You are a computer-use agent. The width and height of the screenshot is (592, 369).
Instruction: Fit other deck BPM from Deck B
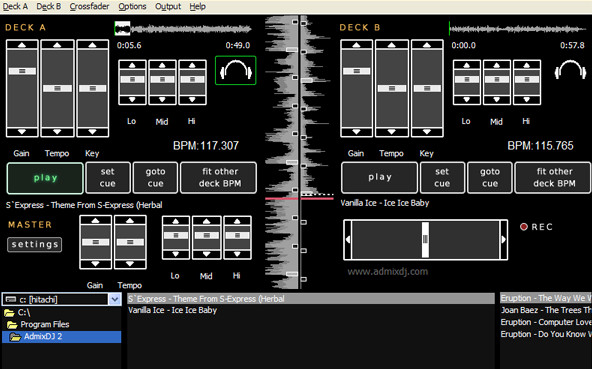(x=553, y=178)
